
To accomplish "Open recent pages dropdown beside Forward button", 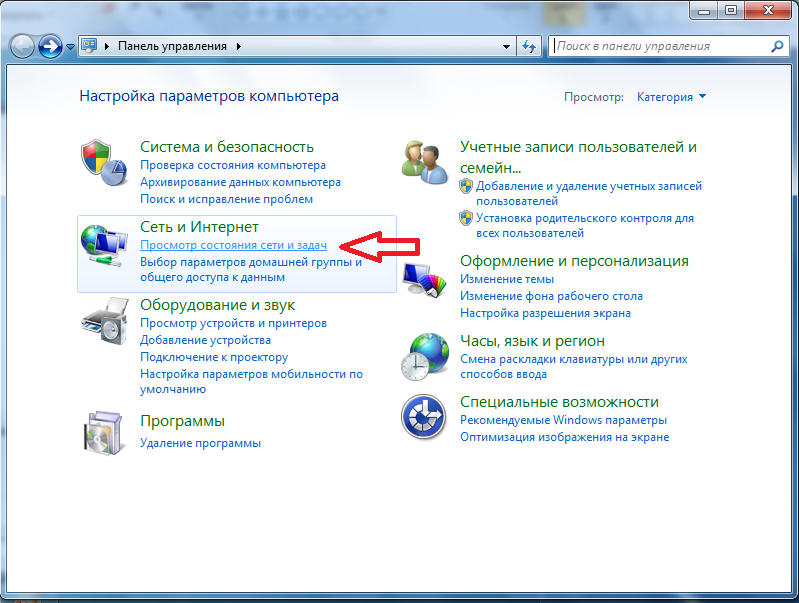I will click(x=70, y=47).
